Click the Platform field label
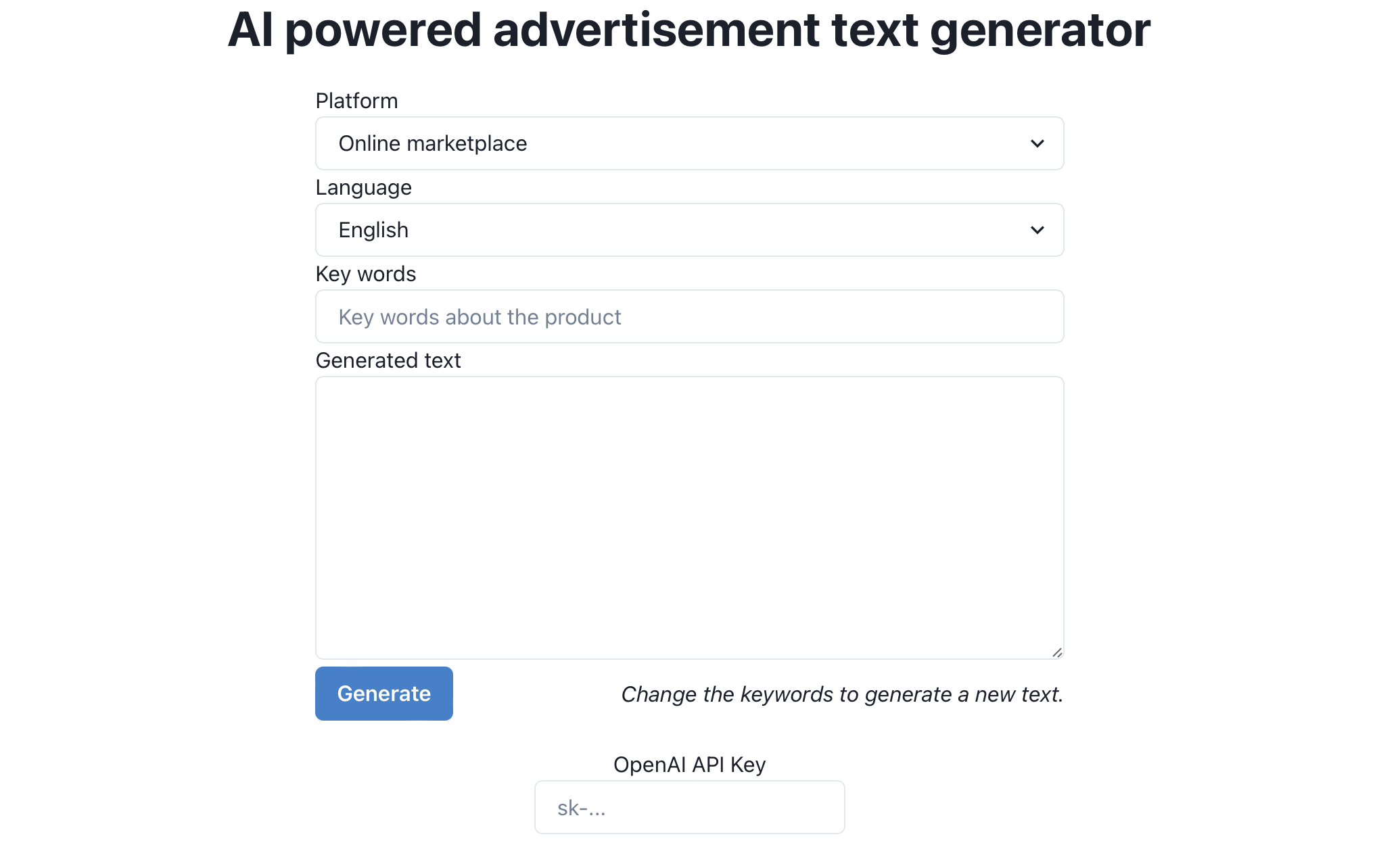This screenshot has height=868, width=1400. tap(356, 100)
